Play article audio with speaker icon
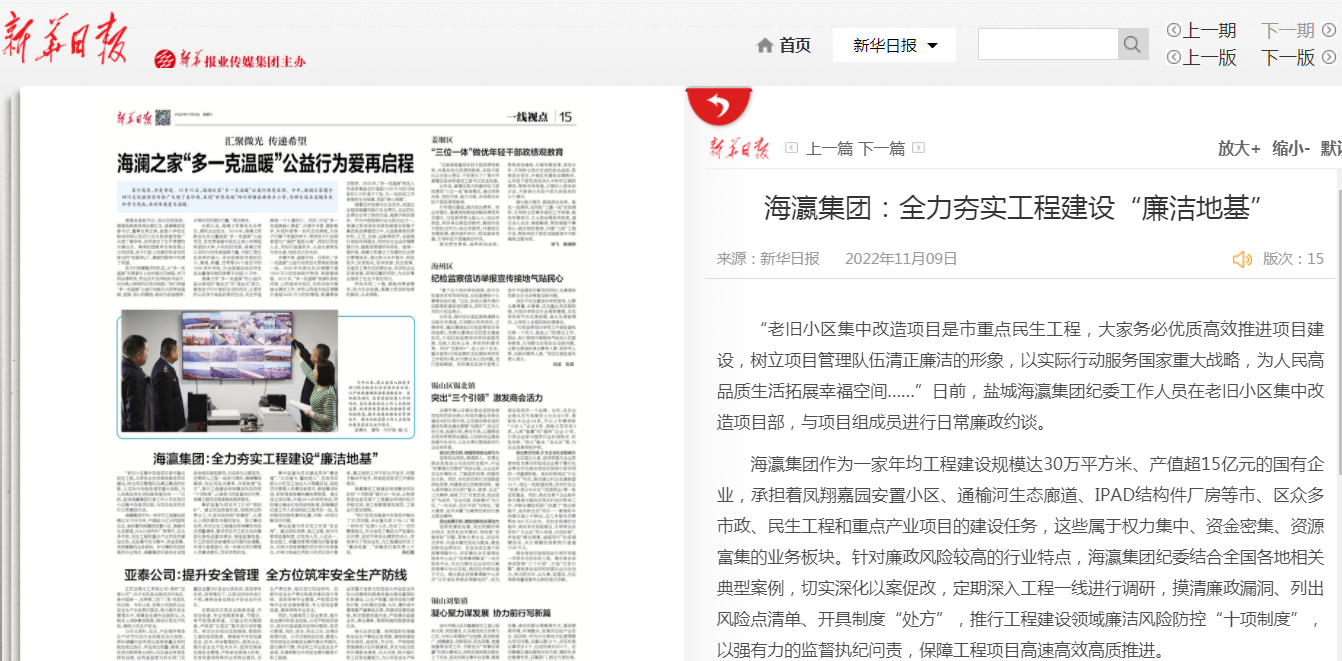 point(1242,259)
